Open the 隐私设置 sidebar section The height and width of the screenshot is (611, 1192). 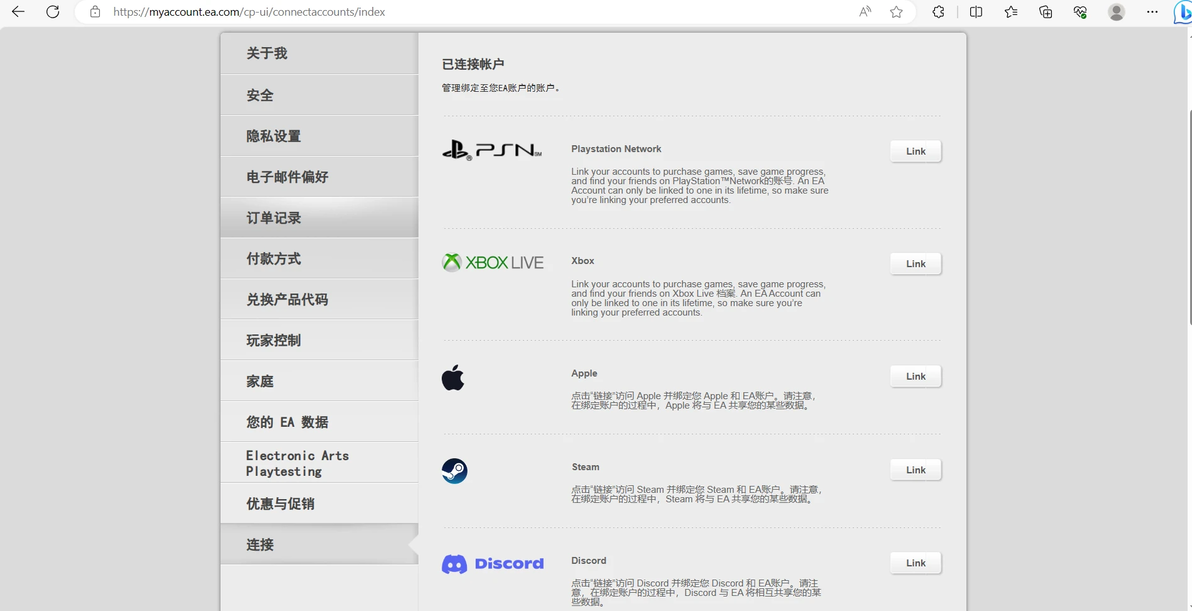[x=319, y=136]
